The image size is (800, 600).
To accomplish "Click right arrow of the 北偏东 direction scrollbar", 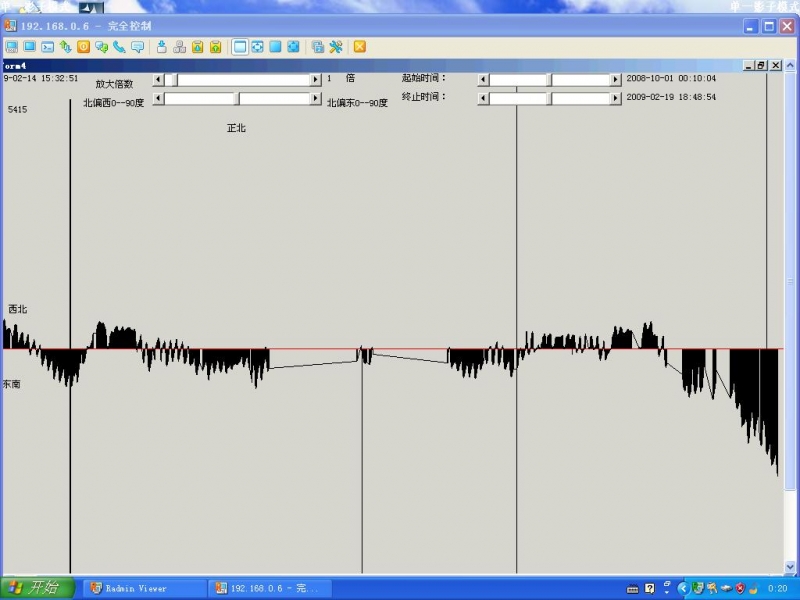I will [x=316, y=98].
